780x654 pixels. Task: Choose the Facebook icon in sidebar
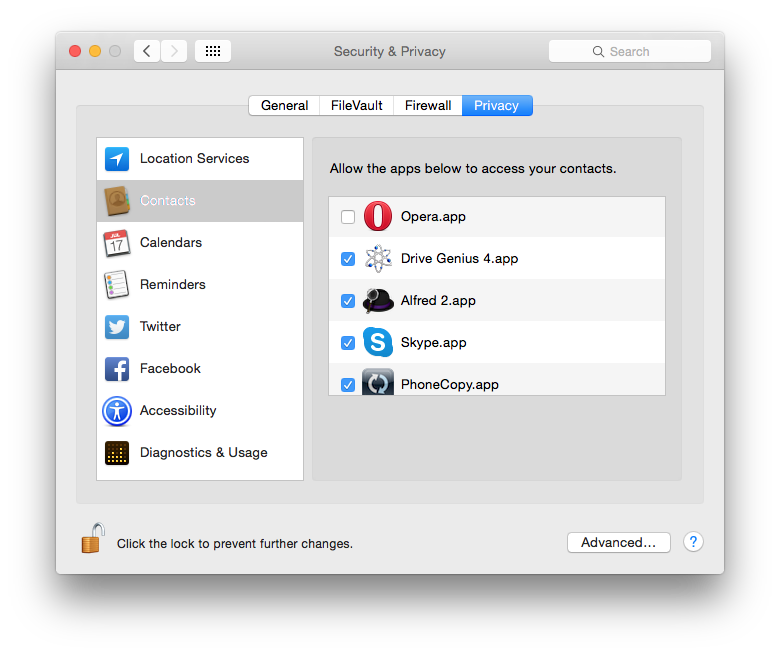117,369
